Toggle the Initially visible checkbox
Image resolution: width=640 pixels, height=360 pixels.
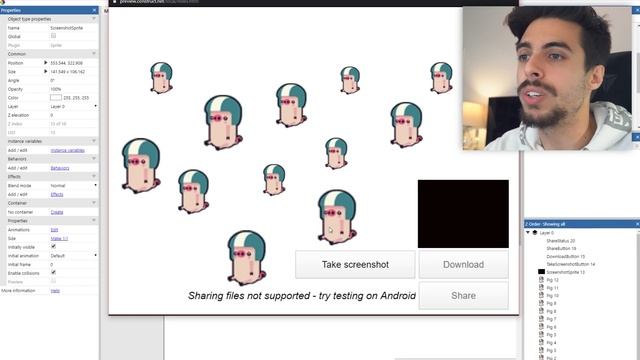(53, 247)
